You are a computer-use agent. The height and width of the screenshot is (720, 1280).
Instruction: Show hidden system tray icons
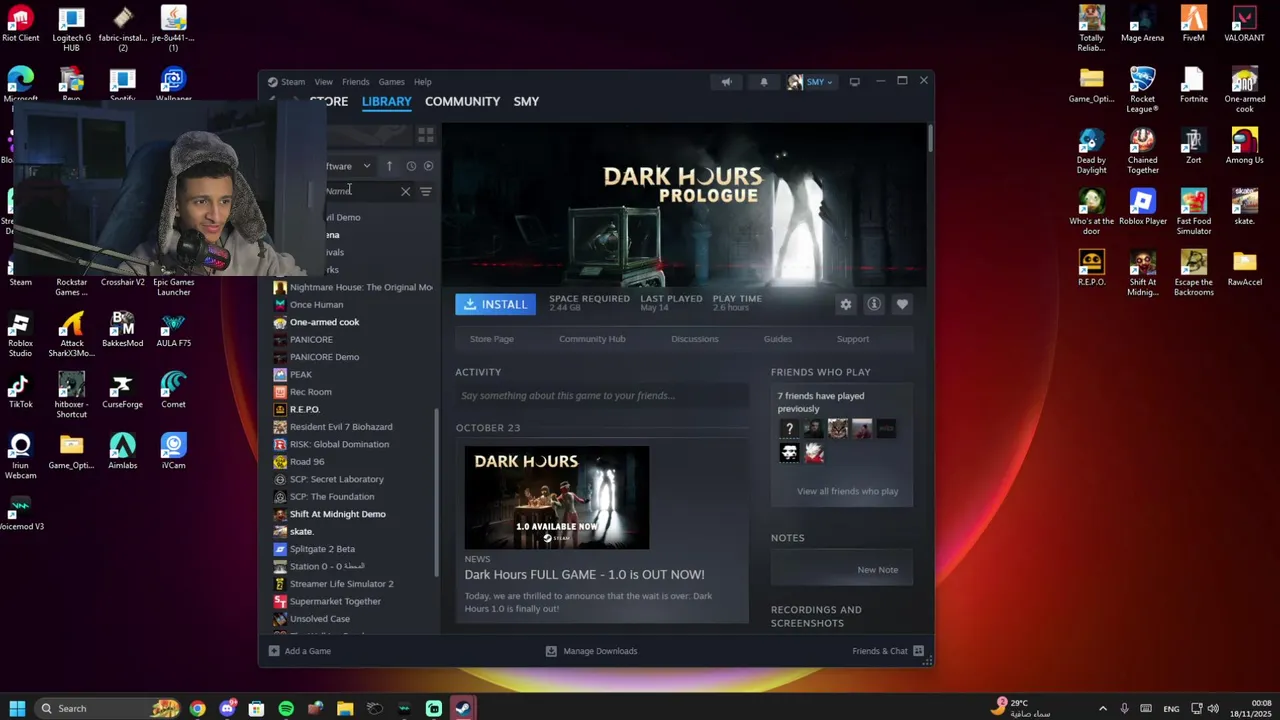point(1103,708)
